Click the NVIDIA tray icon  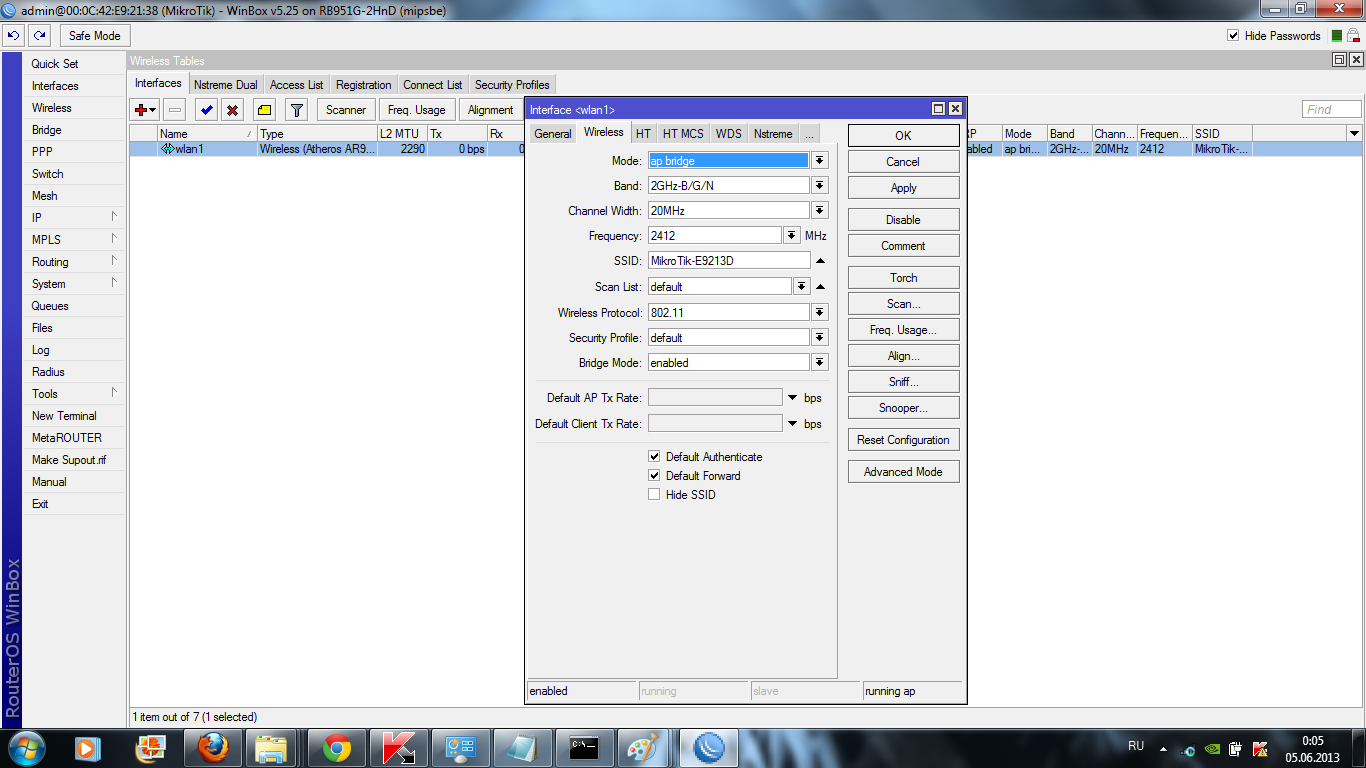click(1212, 748)
